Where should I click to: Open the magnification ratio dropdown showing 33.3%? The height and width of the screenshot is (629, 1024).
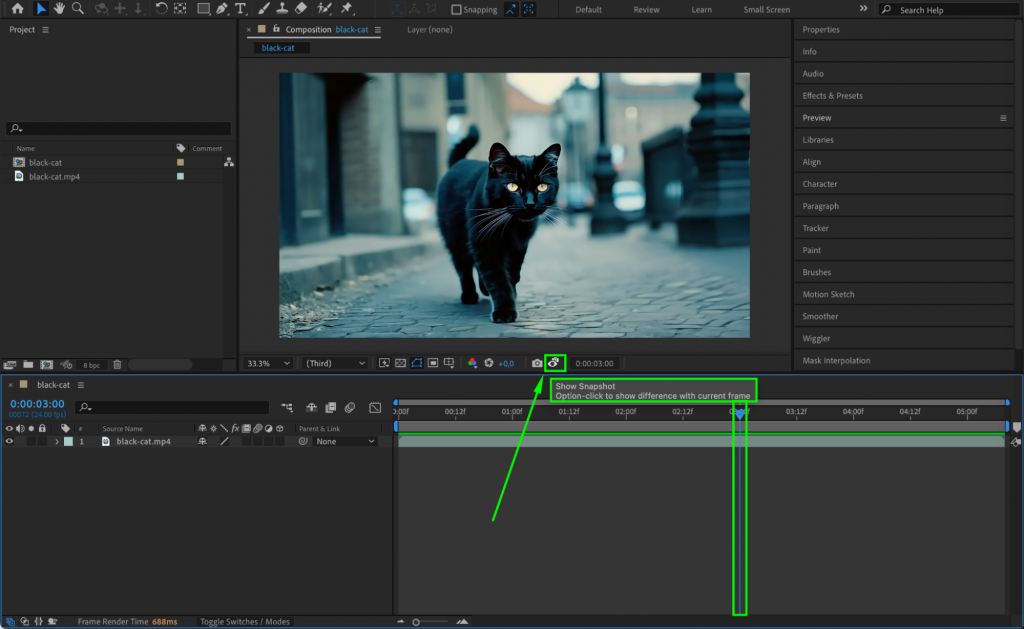(x=267, y=363)
